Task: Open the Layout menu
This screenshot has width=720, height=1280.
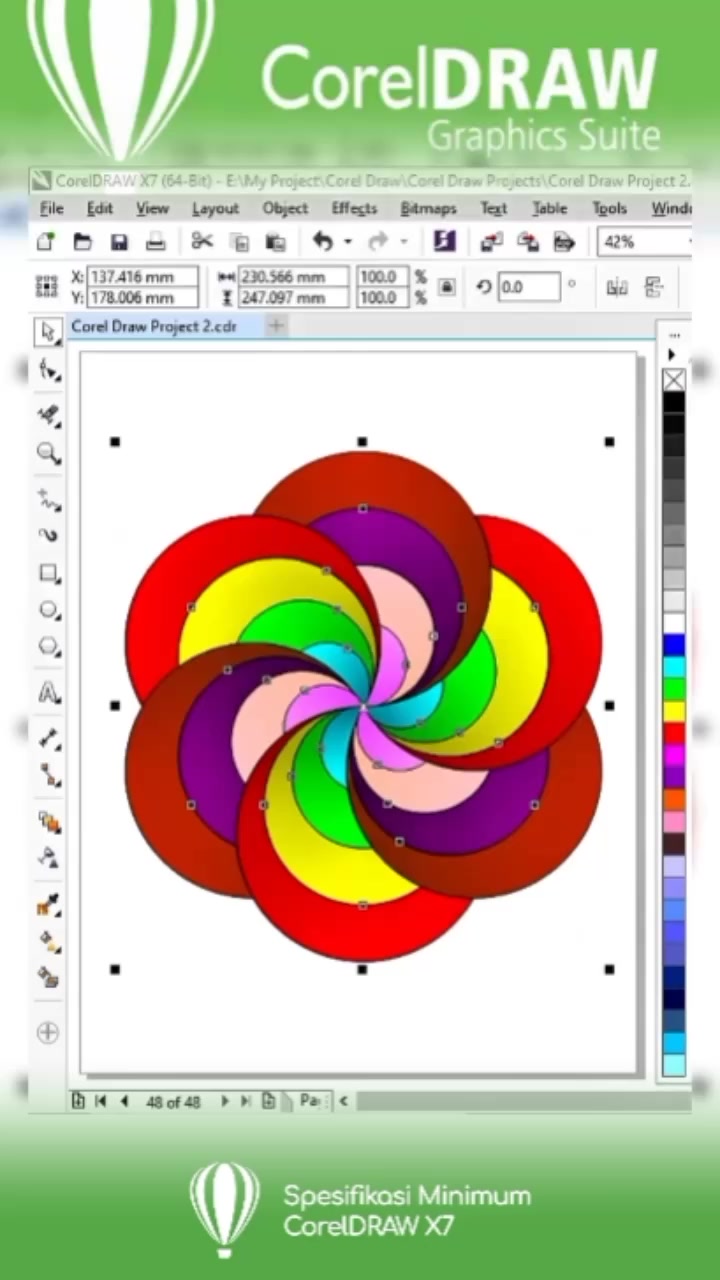Action: [215, 208]
